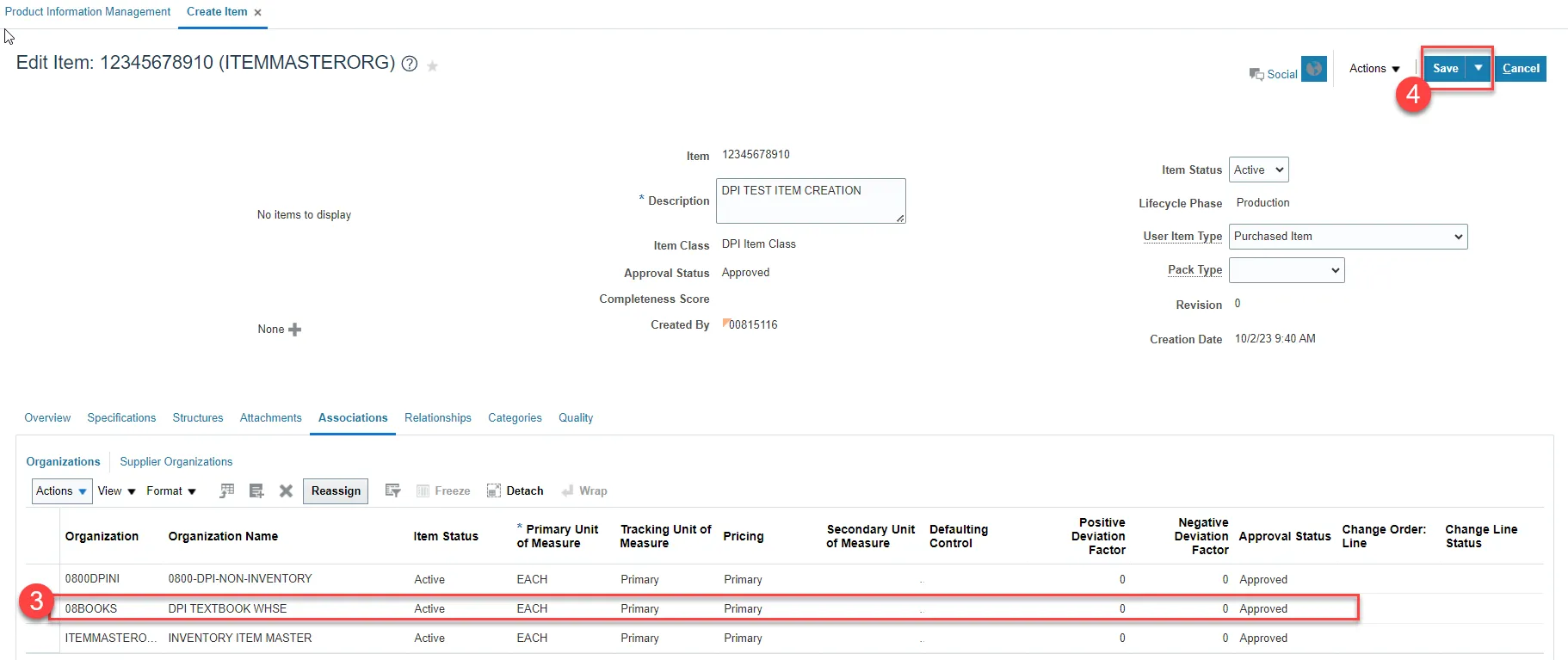Click the globe icon next to Social
Viewport: 1568px width, 660px height.
[1313, 69]
